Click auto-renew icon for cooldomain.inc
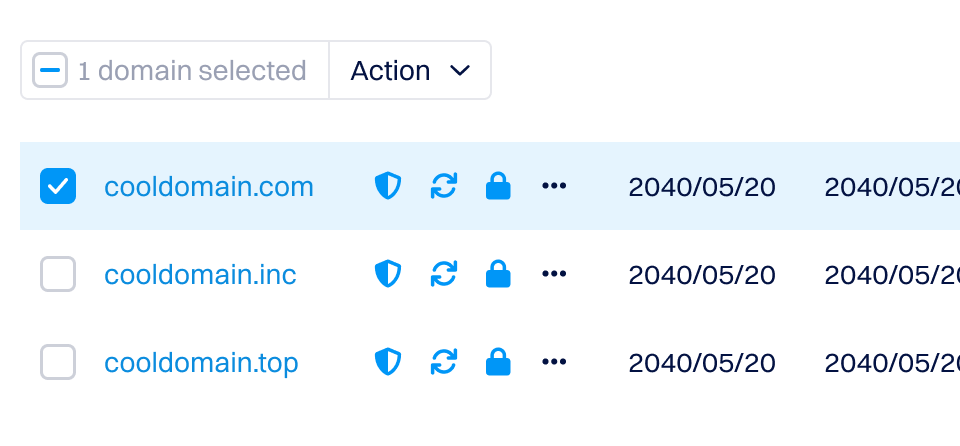Viewport: 960px width, 446px height. (x=443, y=274)
